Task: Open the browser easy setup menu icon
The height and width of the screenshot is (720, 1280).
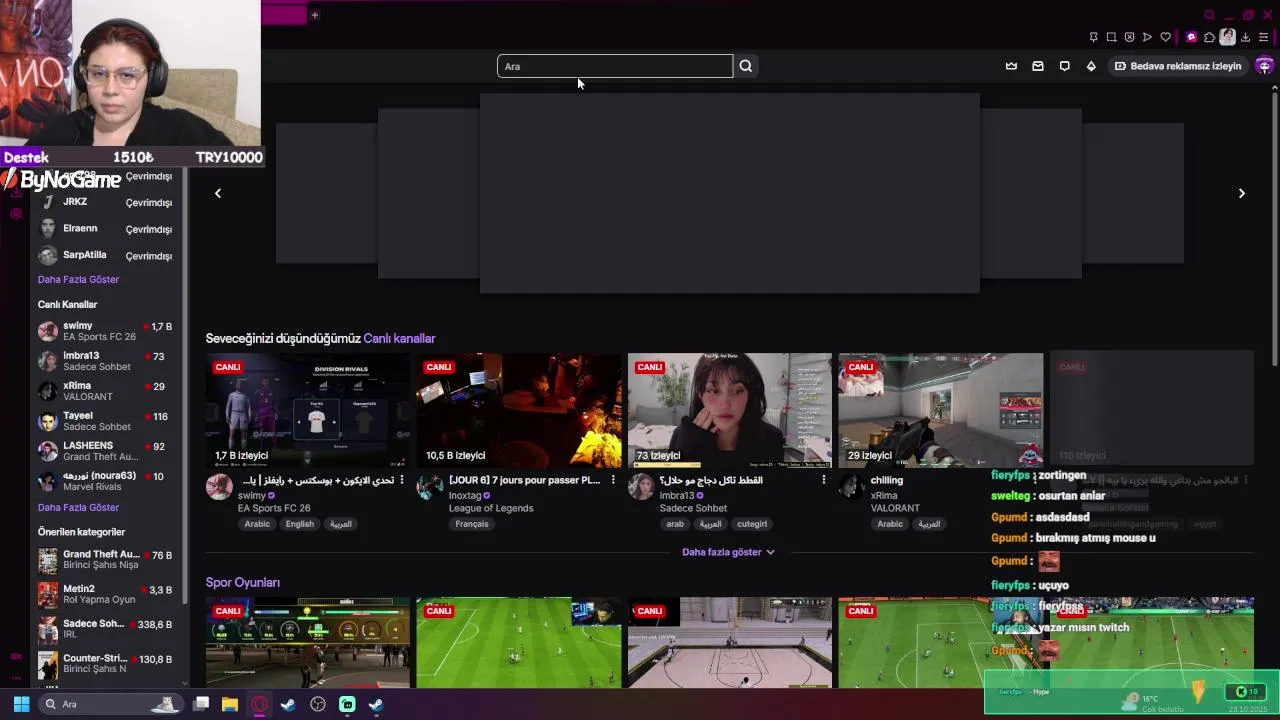Action: pyautogui.click(x=1263, y=37)
